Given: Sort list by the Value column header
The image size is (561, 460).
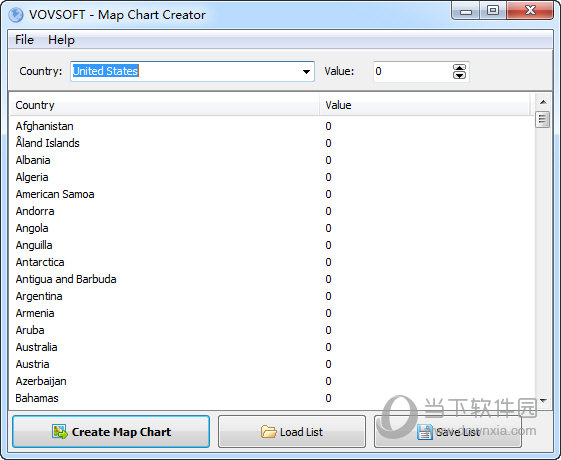Looking at the screenshot, I should (425, 105).
